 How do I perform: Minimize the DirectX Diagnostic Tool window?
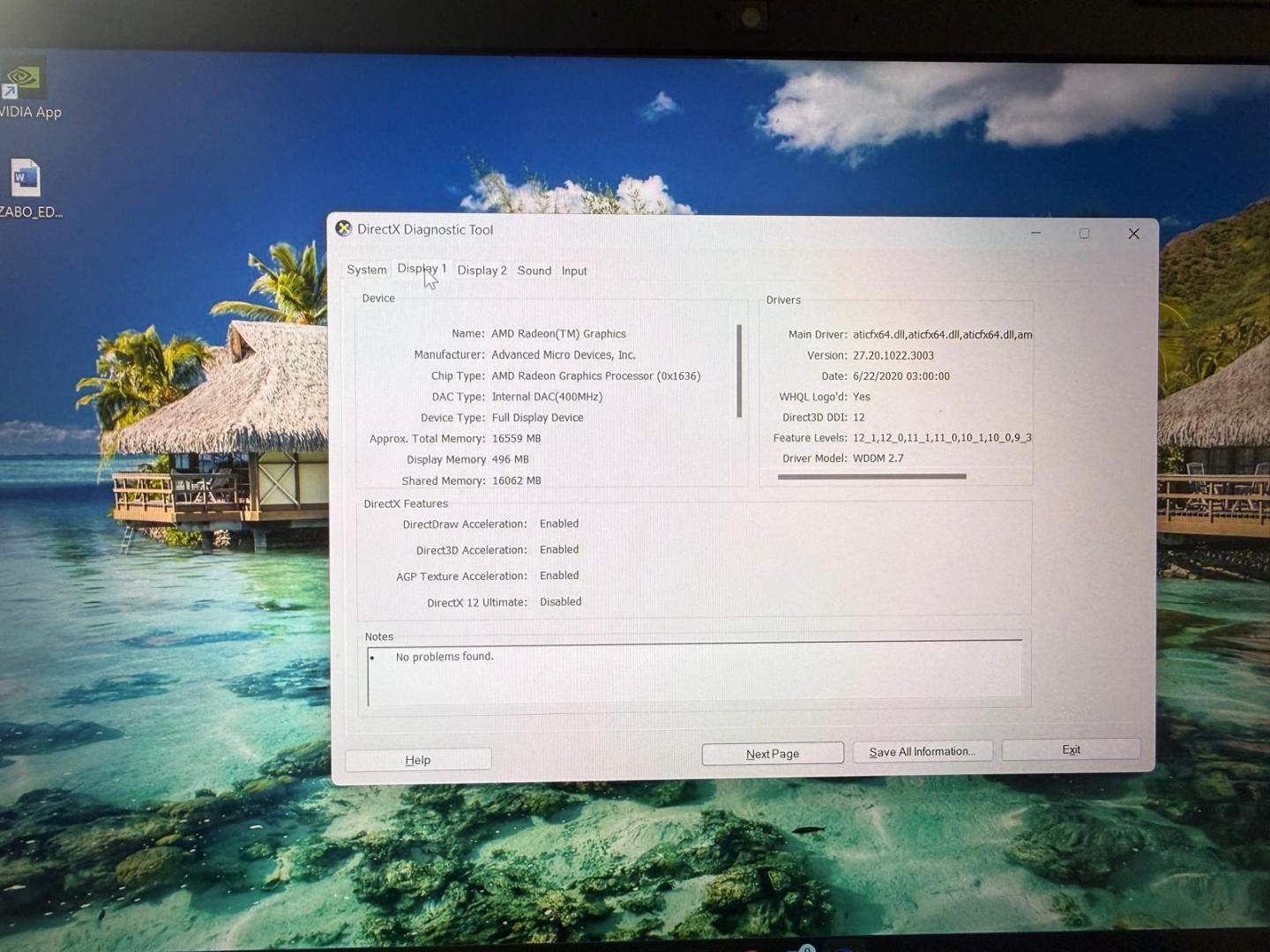click(x=1036, y=233)
